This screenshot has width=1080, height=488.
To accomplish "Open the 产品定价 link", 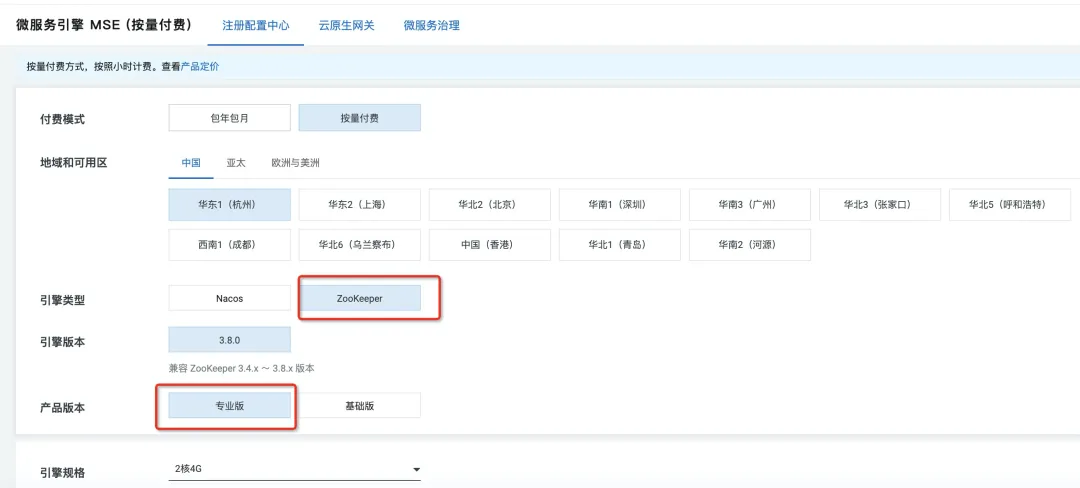I will 200,67.
